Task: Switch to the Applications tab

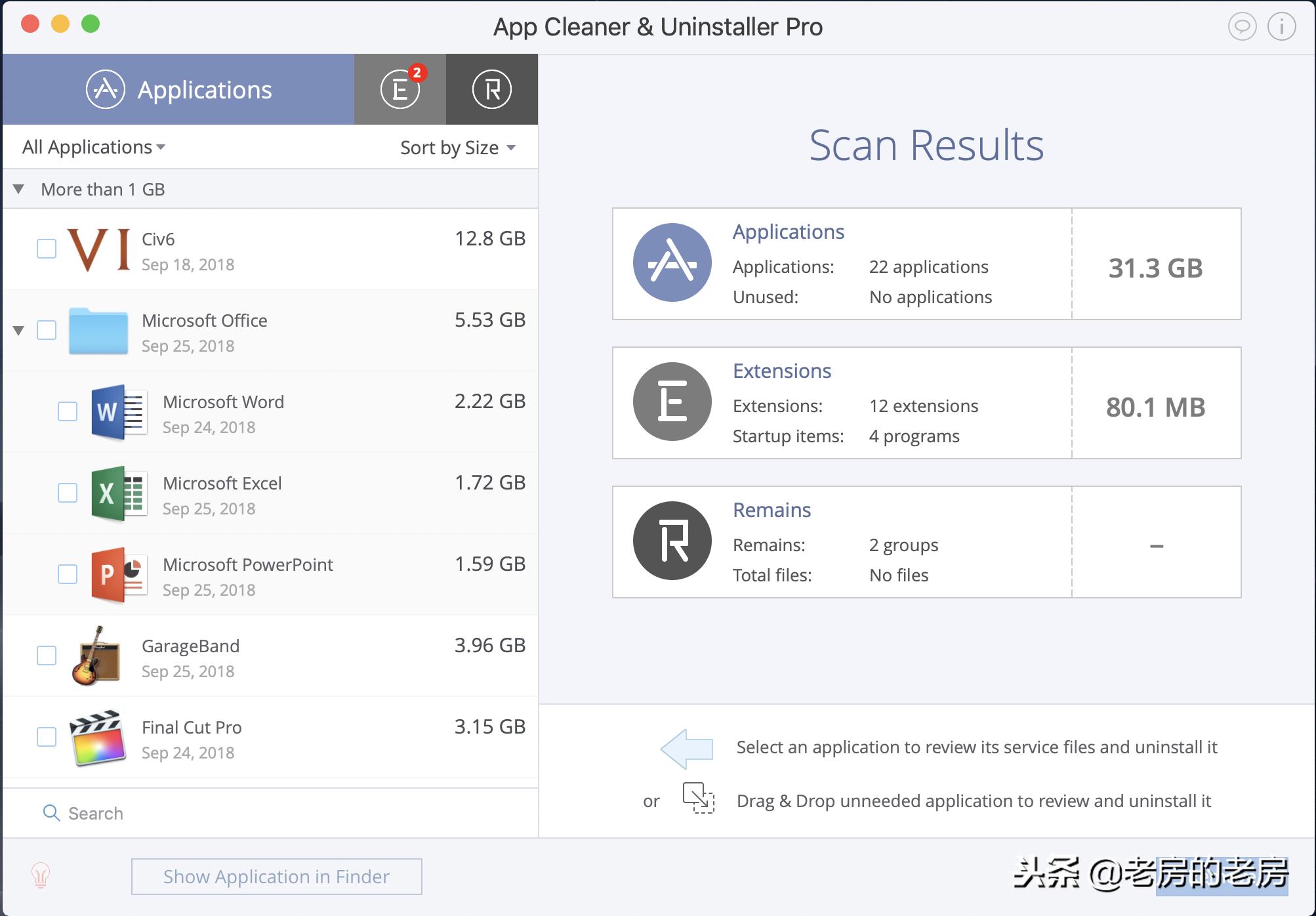Action: click(179, 90)
